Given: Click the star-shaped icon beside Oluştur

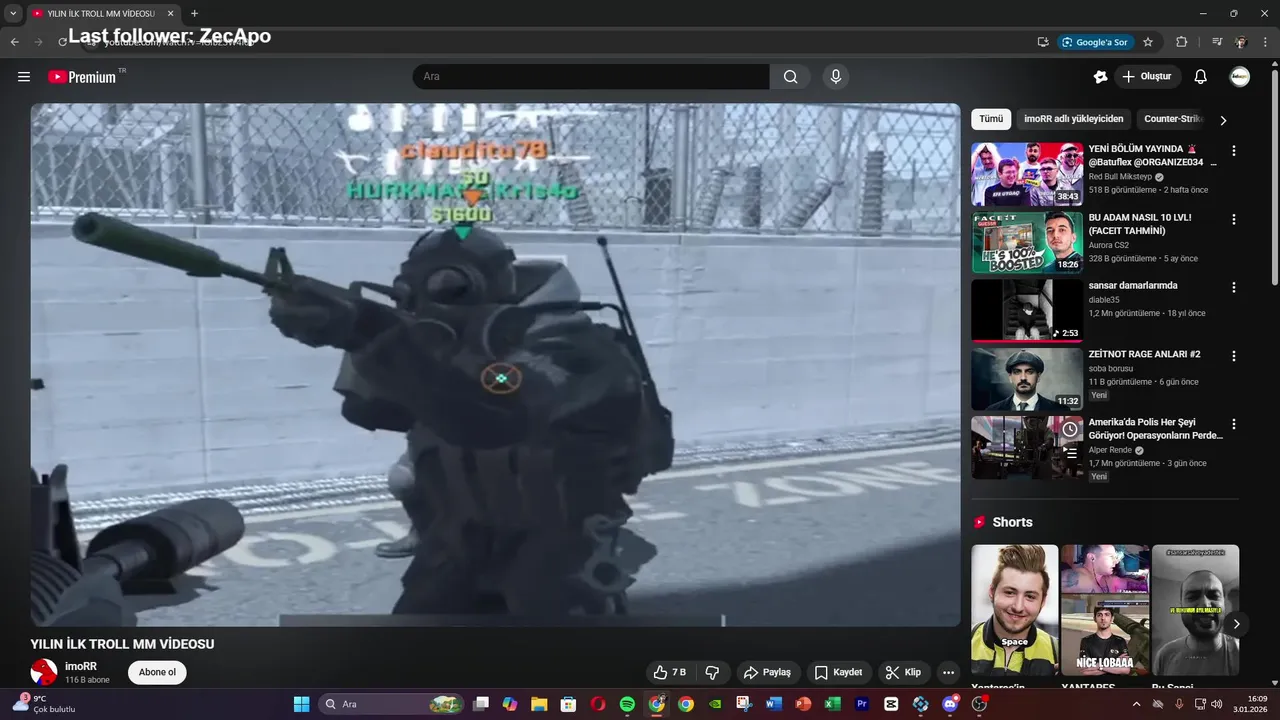Looking at the screenshot, I should click(x=1101, y=77).
